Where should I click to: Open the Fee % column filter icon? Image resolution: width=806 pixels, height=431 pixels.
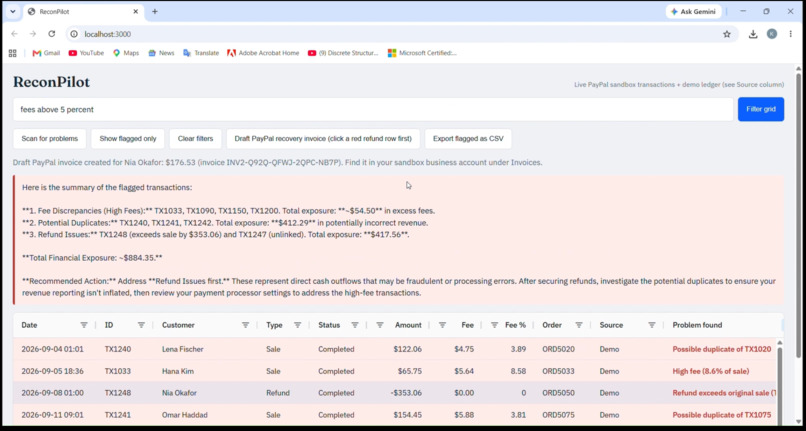tap(494, 325)
